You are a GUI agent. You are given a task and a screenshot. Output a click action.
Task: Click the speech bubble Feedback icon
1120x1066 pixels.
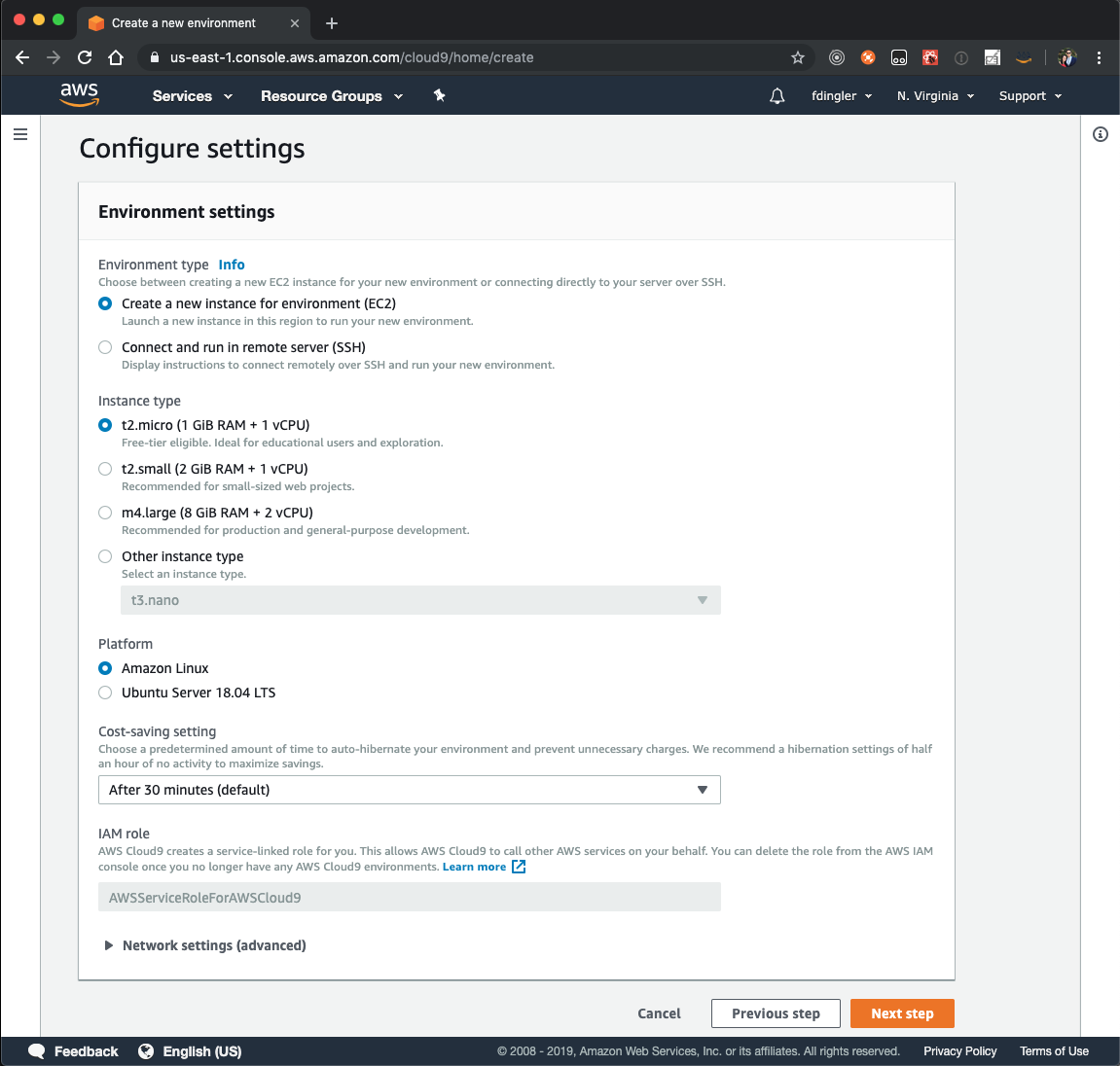point(36,1051)
